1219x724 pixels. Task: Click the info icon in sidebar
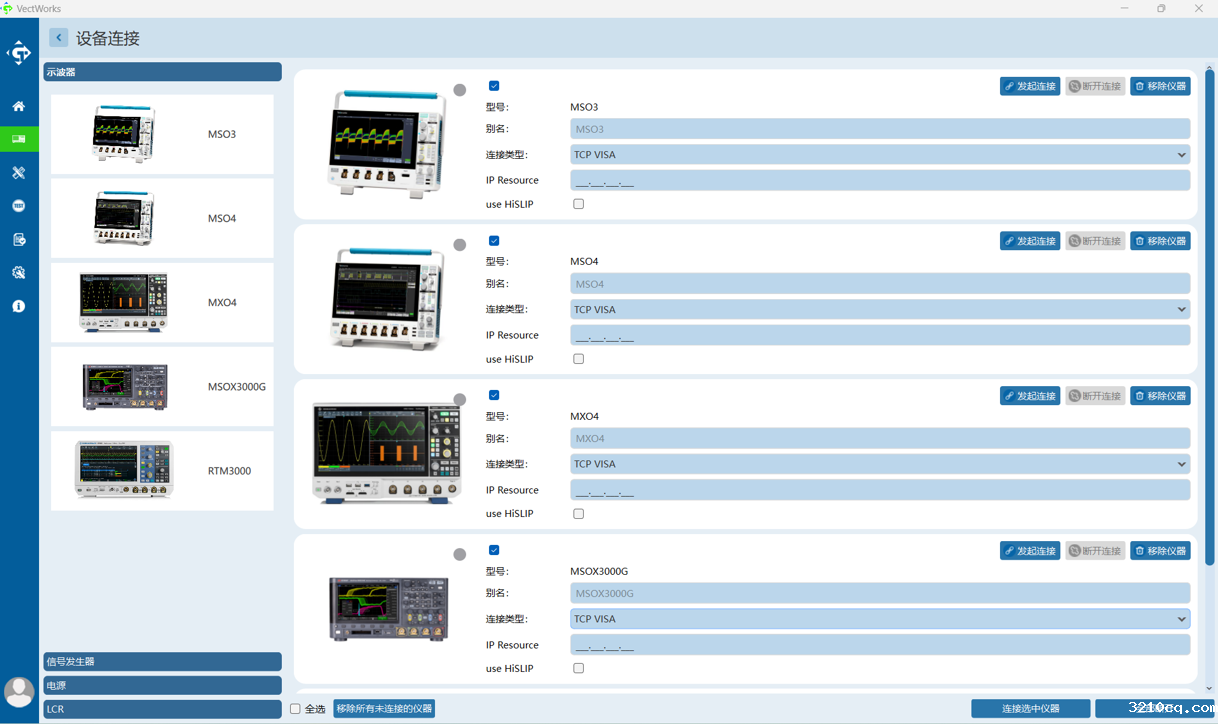tap(18, 306)
